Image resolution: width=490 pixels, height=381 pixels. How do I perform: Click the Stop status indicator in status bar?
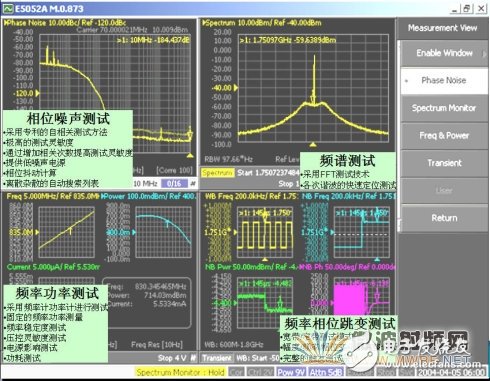(x=387, y=372)
